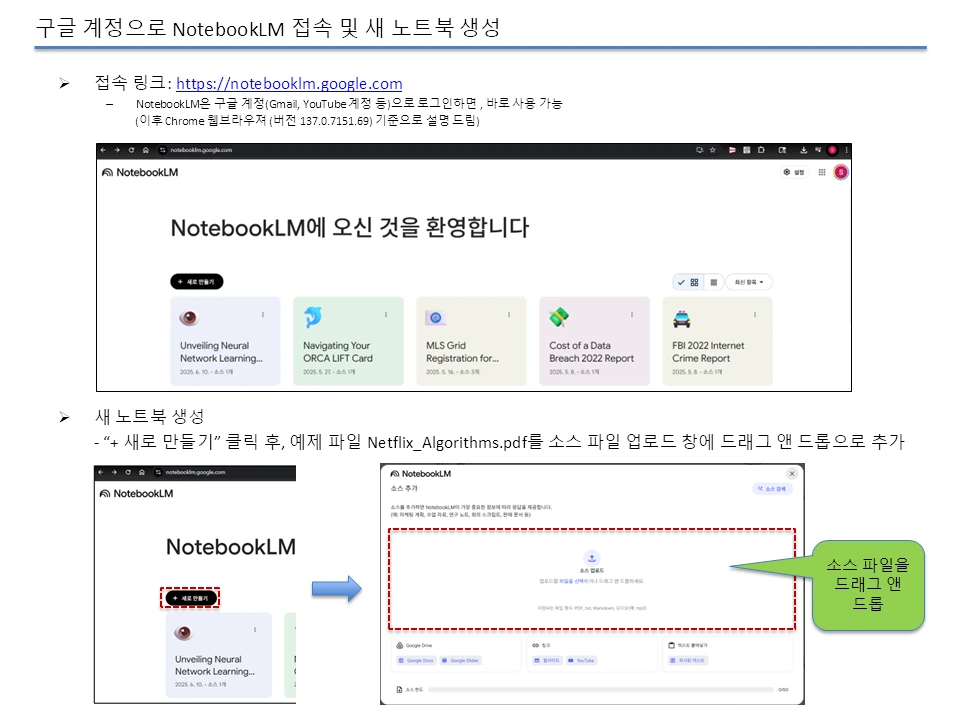Viewport: 960px width, 720px height.
Task: Click browser back arrow in the small cropped screenshot
Action: (100, 472)
